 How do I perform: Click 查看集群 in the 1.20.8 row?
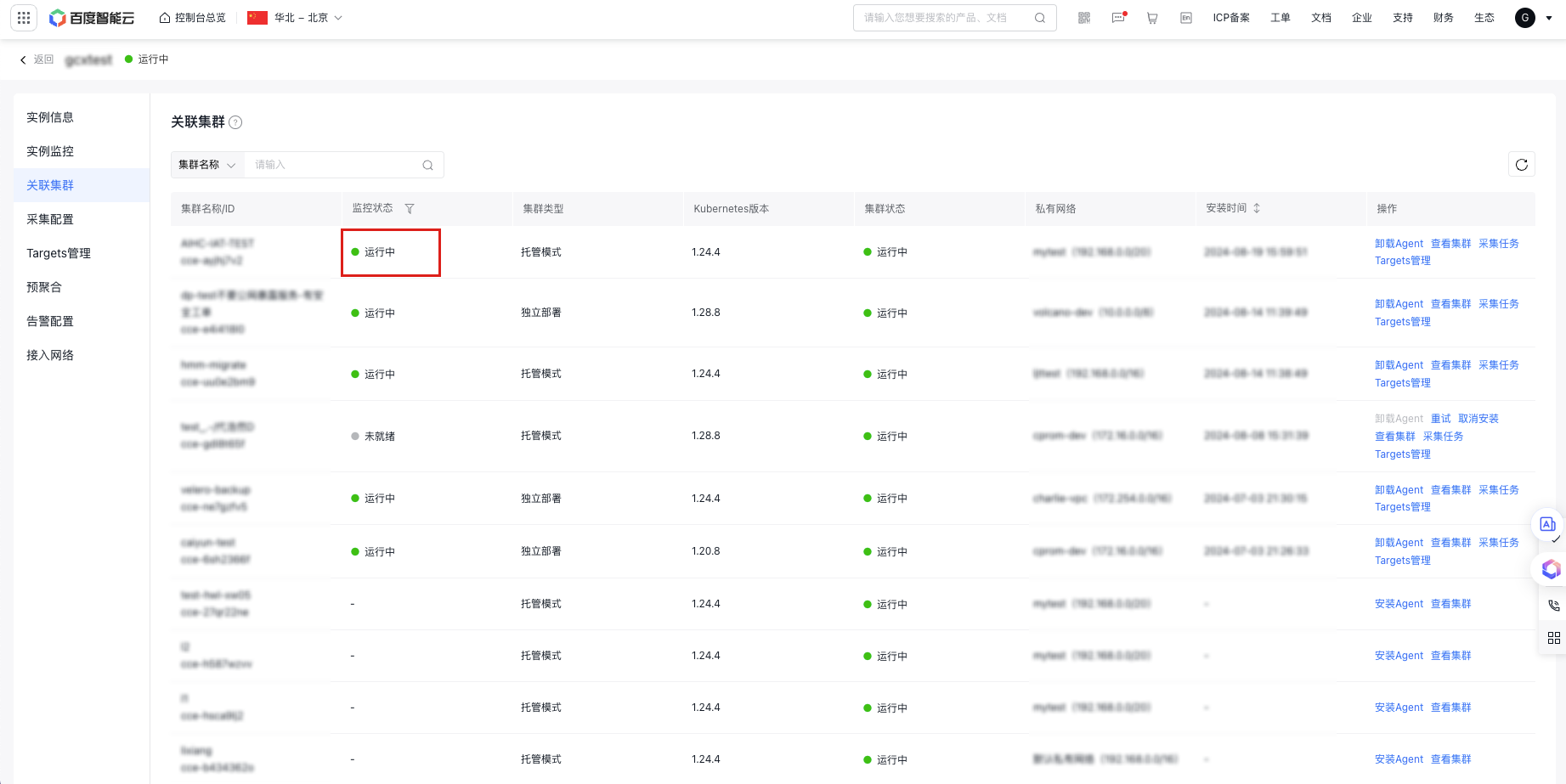(x=1450, y=543)
